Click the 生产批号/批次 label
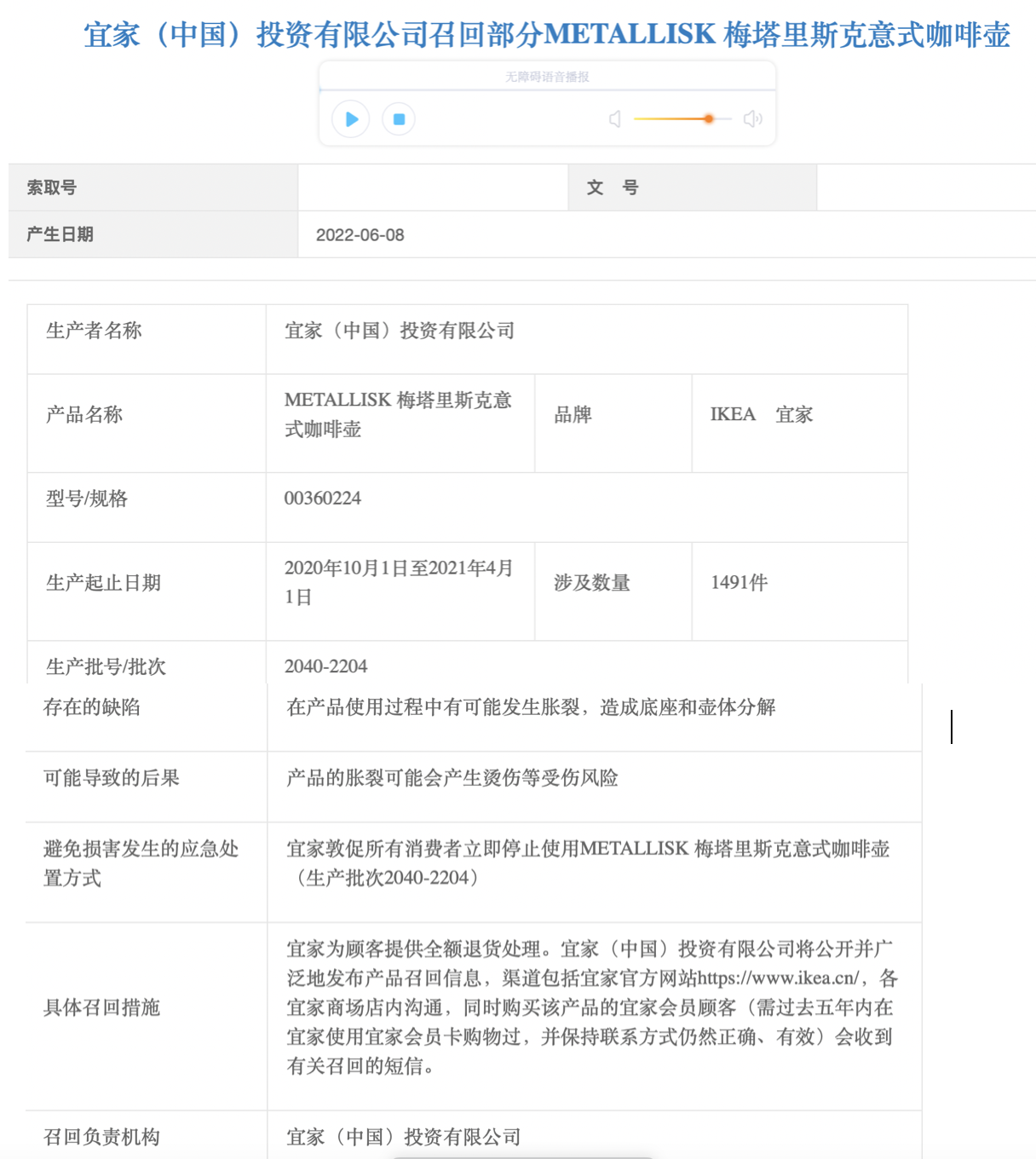This screenshot has height=1159, width=1036. (x=106, y=666)
